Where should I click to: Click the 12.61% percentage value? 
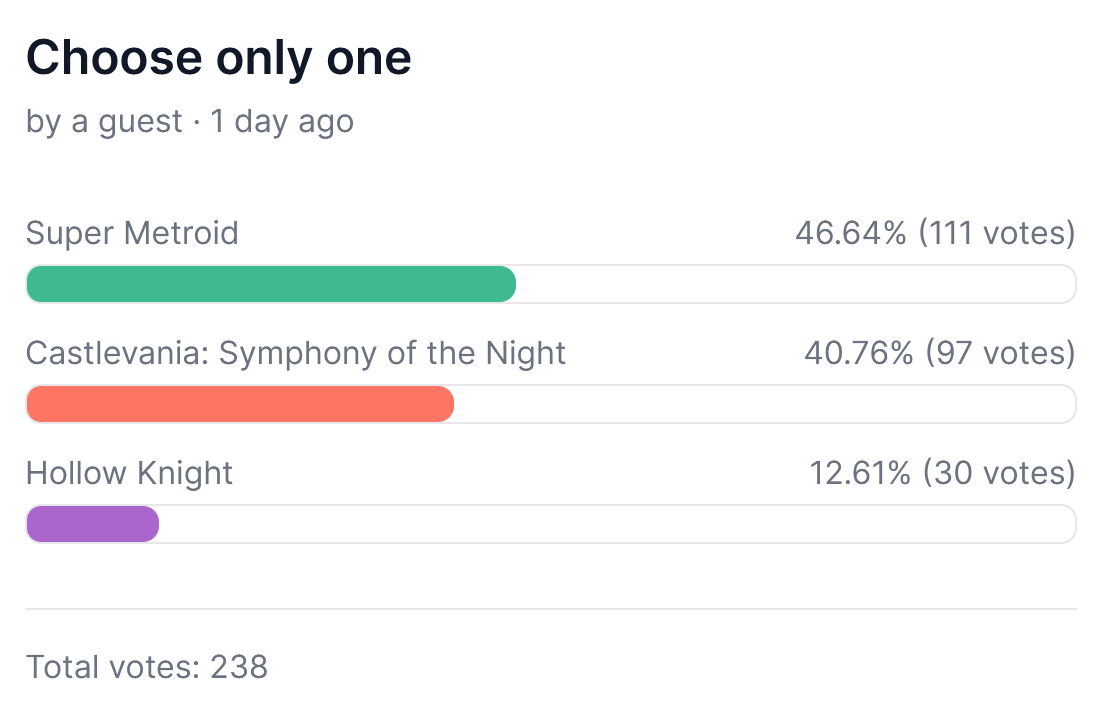pyautogui.click(x=860, y=473)
